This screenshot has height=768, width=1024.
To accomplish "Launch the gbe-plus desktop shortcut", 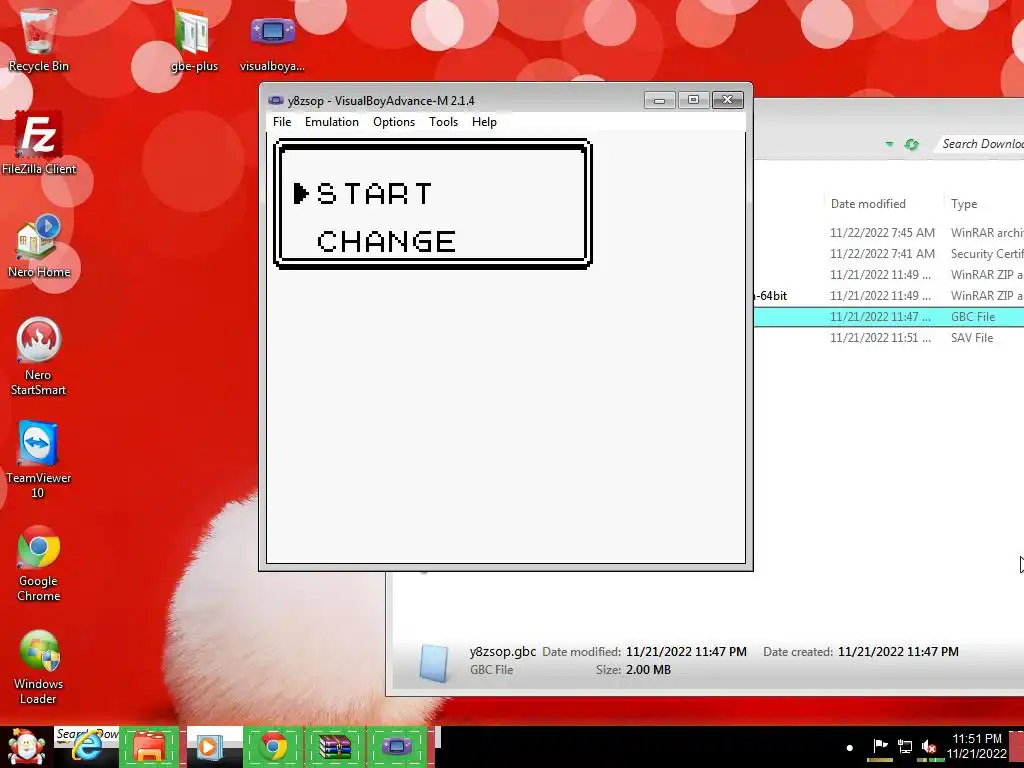I will 194,40.
